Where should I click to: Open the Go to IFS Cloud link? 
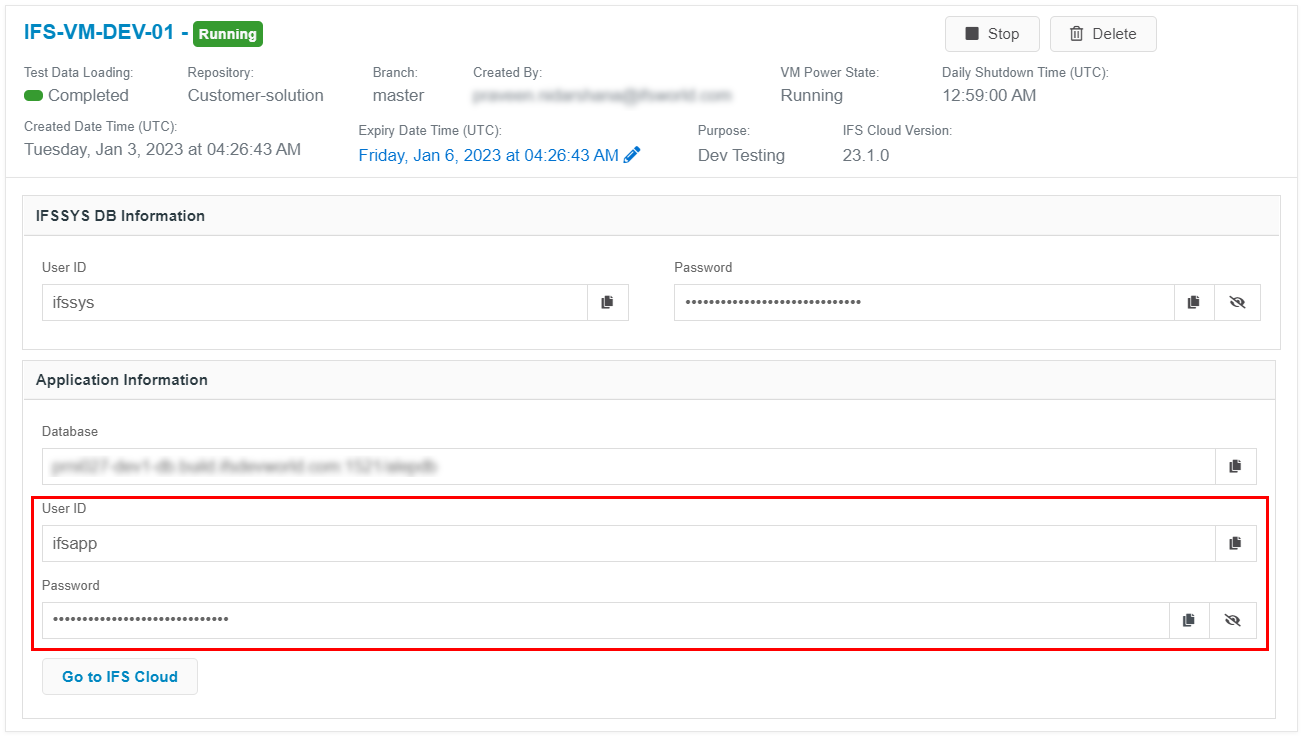click(119, 676)
